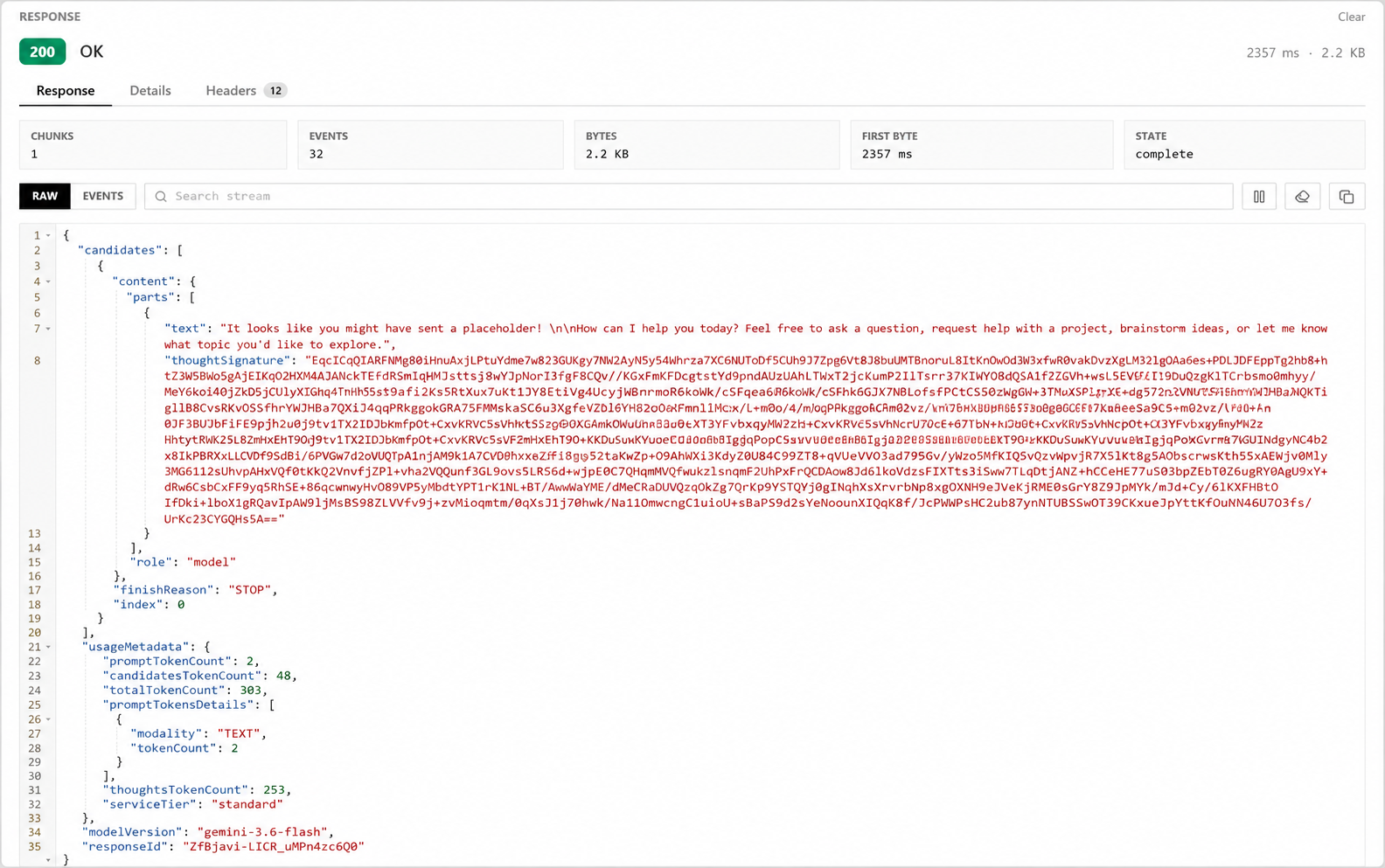Click the "promptTokensDetails" key

178,705
